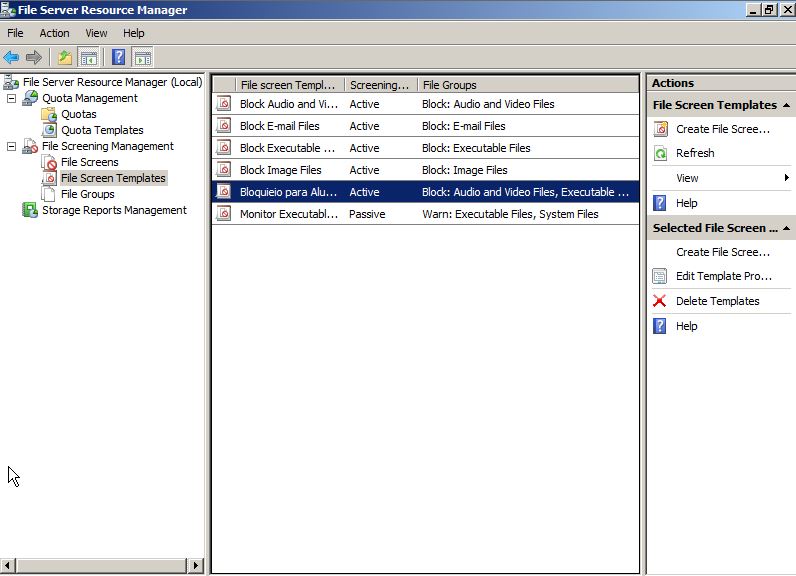Screen dimensions: 796x576
Task: Sort by File Groups column header
Action: click(528, 85)
